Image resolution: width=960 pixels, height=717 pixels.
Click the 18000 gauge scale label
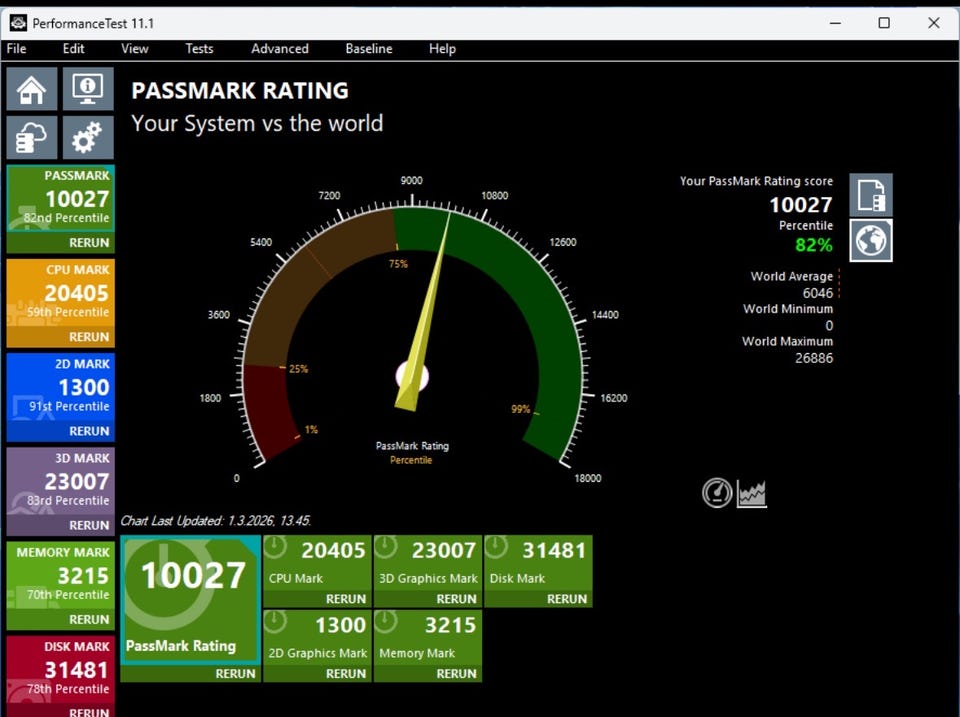coord(588,478)
